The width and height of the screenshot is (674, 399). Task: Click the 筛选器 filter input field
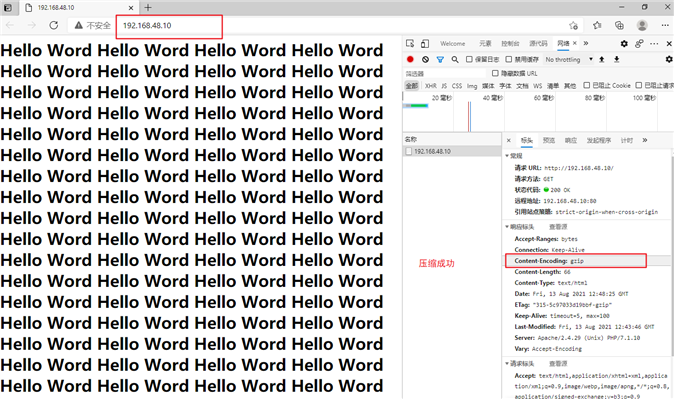[x=445, y=74]
